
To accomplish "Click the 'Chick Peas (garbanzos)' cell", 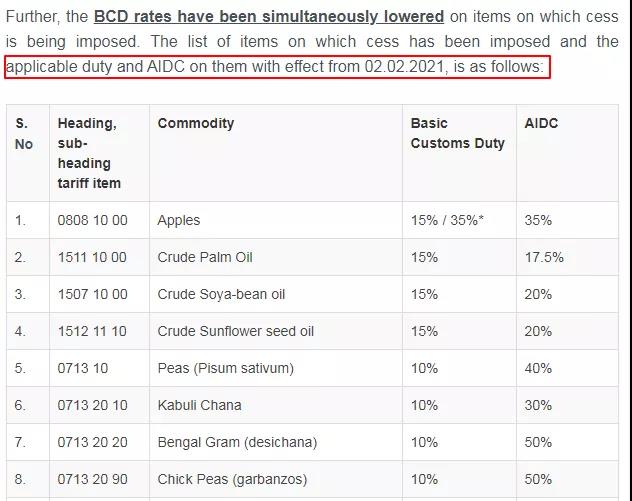I will coord(232,479).
